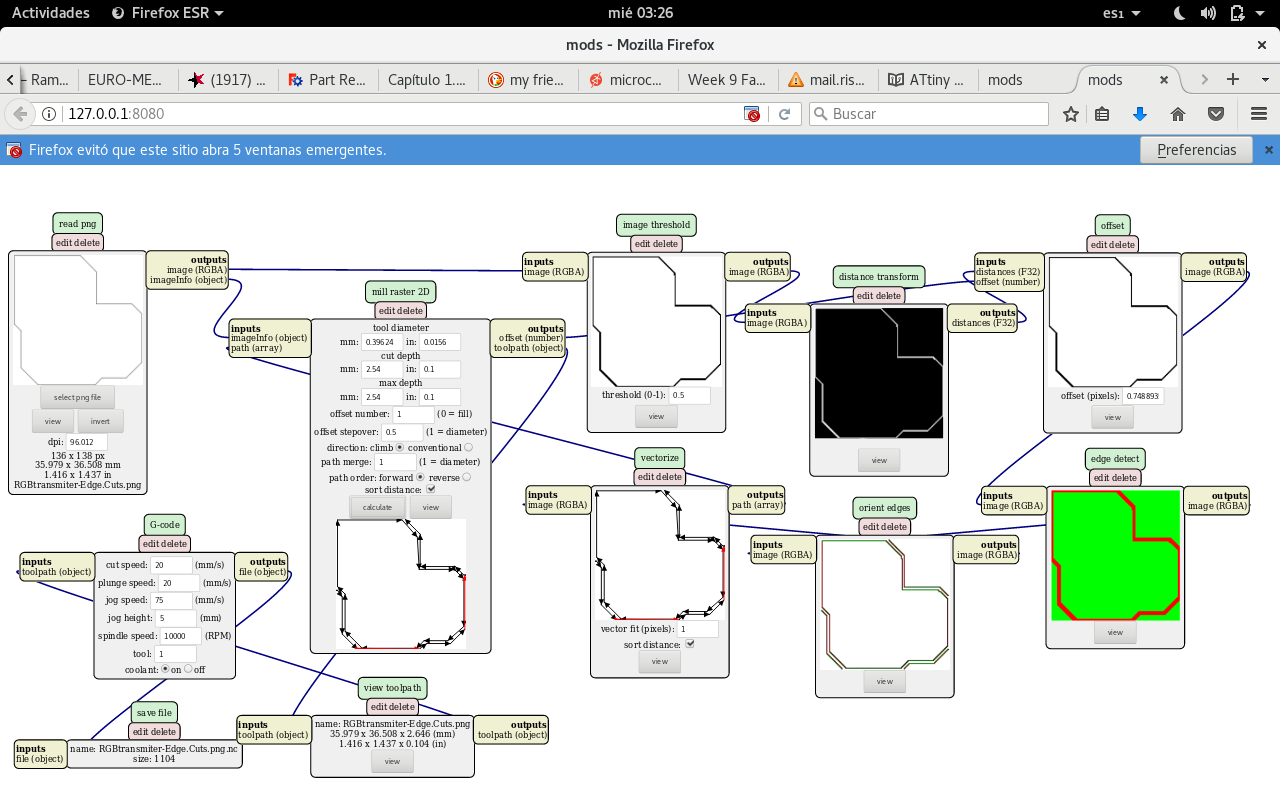This screenshot has width=1280, height=800.
Task: Switch to the Part Re... tab
Action: point(327,80)
